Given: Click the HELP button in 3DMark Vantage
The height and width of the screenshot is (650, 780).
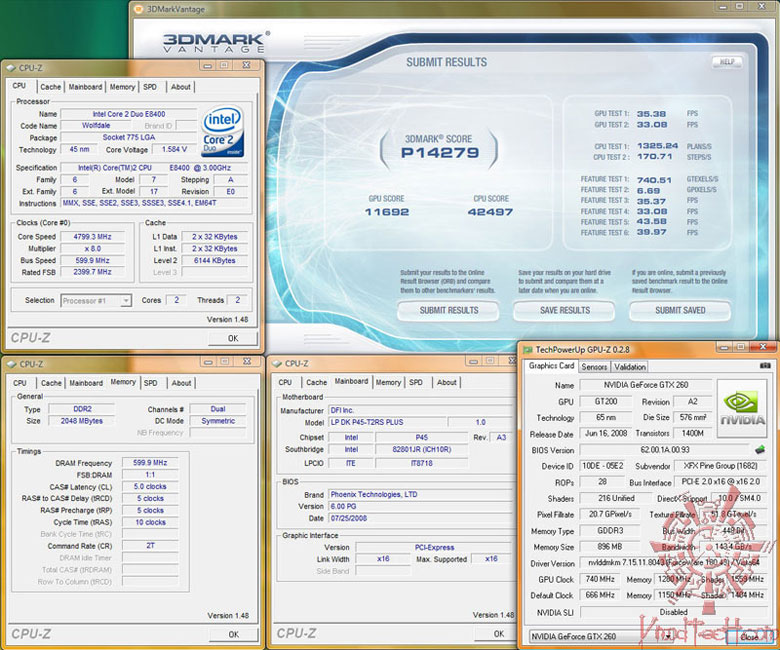Looking at the screenshot, I should point(727,62).
